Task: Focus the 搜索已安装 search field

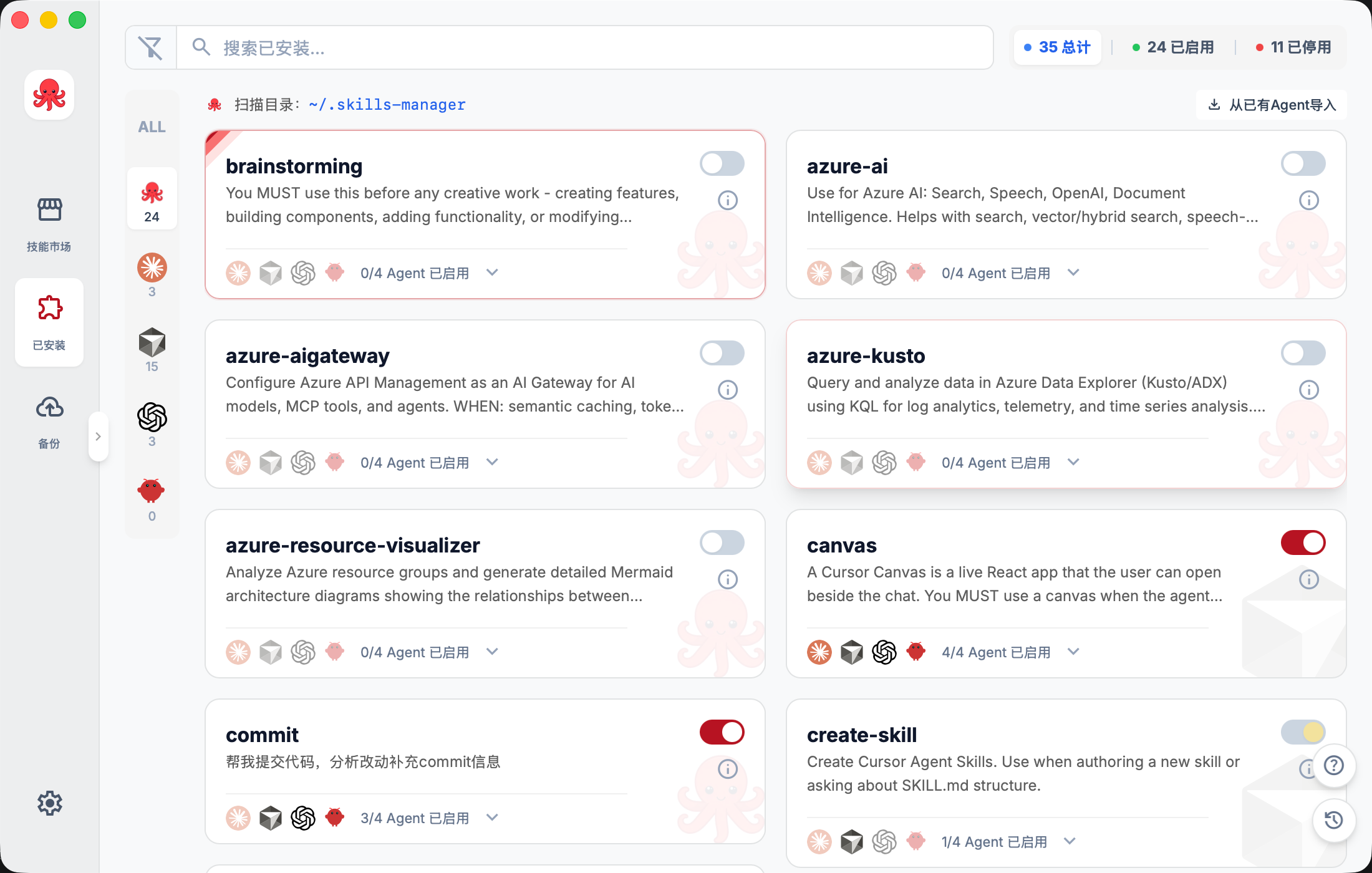Action: pos(585,47)
